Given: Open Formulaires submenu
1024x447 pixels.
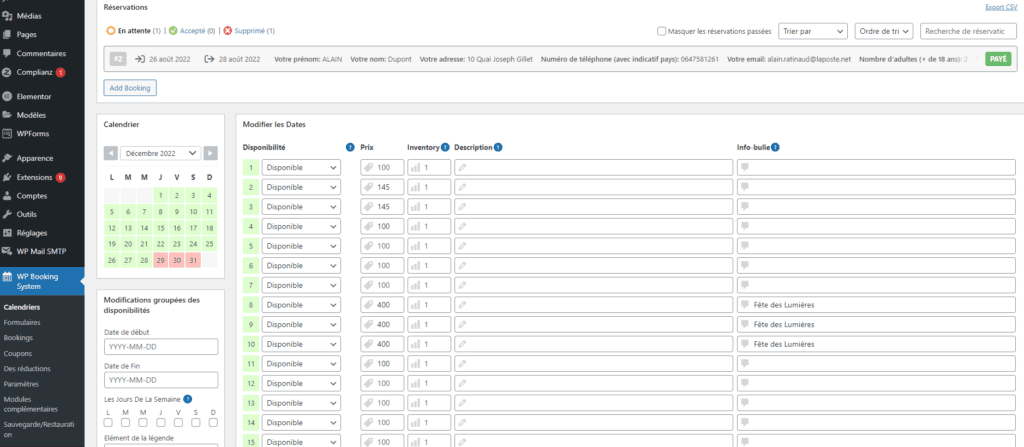Looking at the screenshot, I should pos(22,322).
